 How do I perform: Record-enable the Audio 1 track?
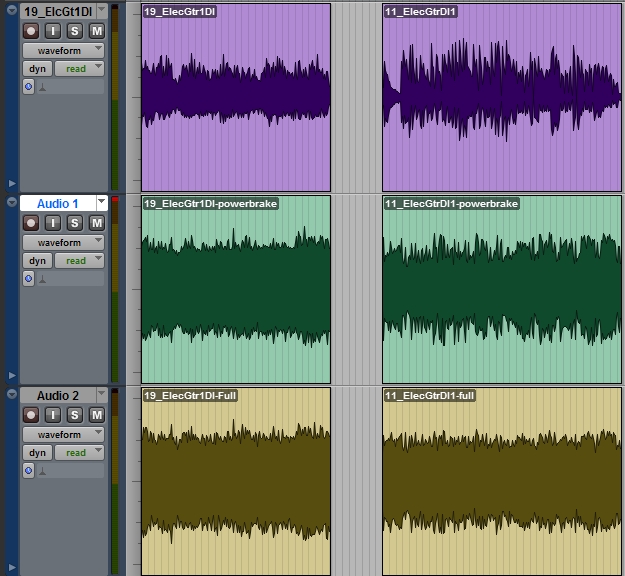click(30, 223)
